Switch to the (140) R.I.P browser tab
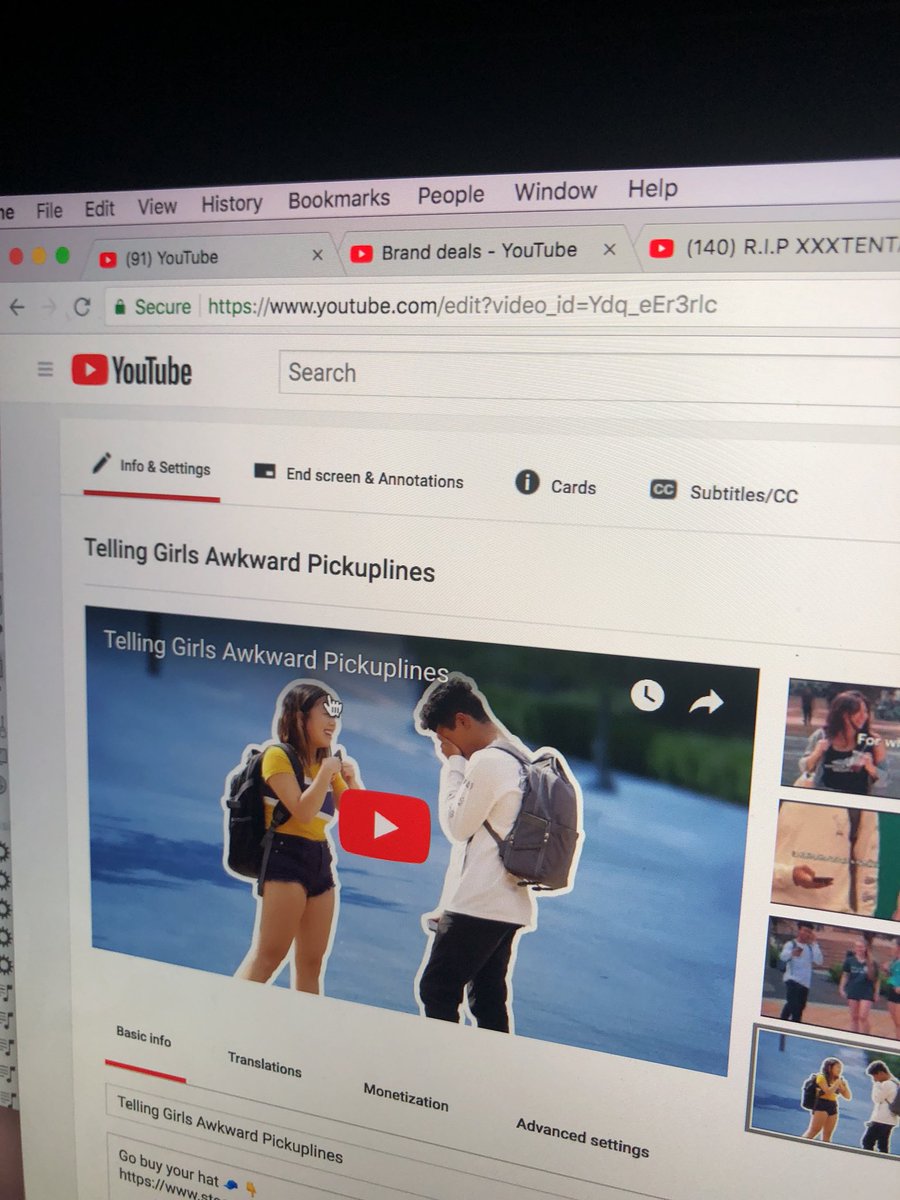 [x=770, y=247]
